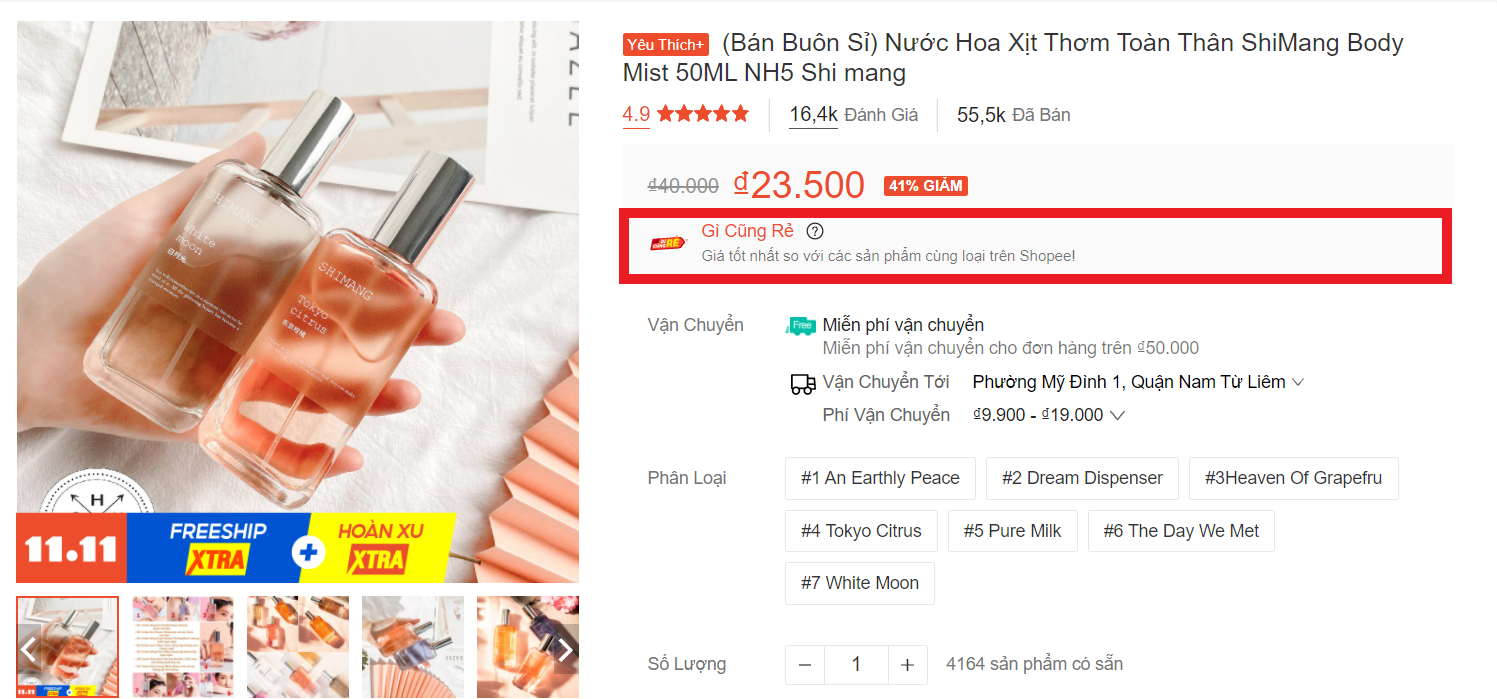1497x699 pixels.
Task: Select variant #4 Tokyo Citrus
Action: pos(861,531)
